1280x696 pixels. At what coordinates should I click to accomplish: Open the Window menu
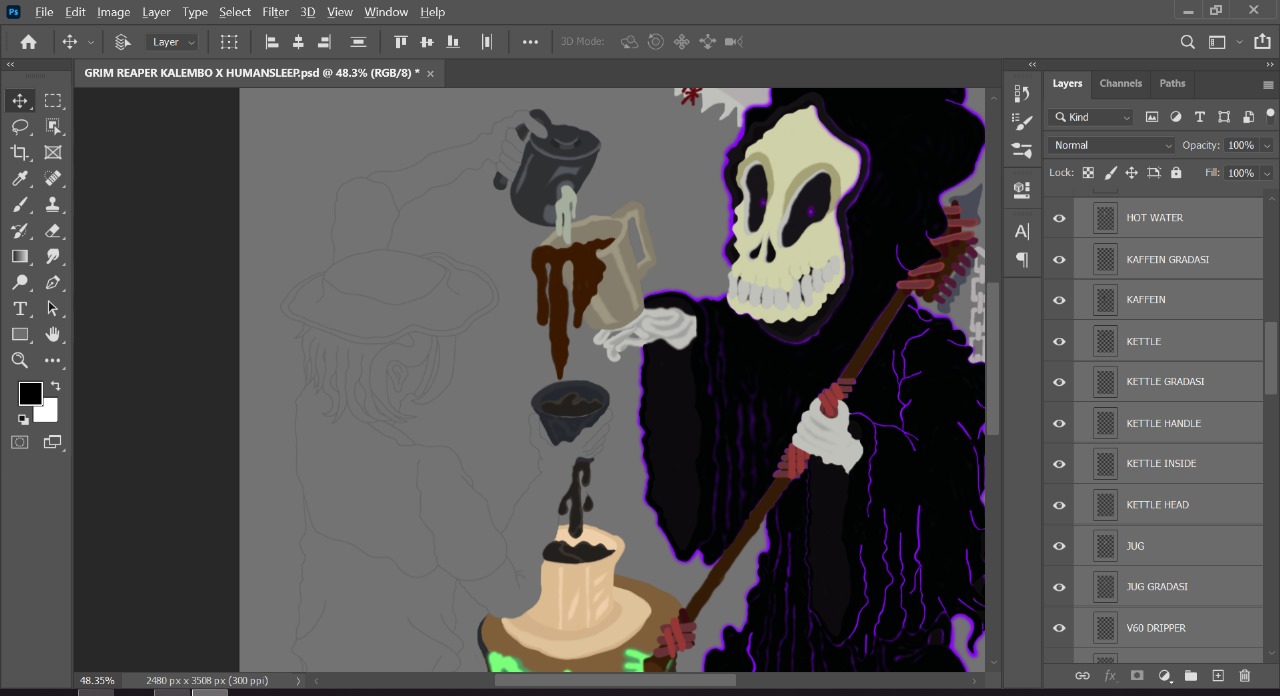point(386,12)
